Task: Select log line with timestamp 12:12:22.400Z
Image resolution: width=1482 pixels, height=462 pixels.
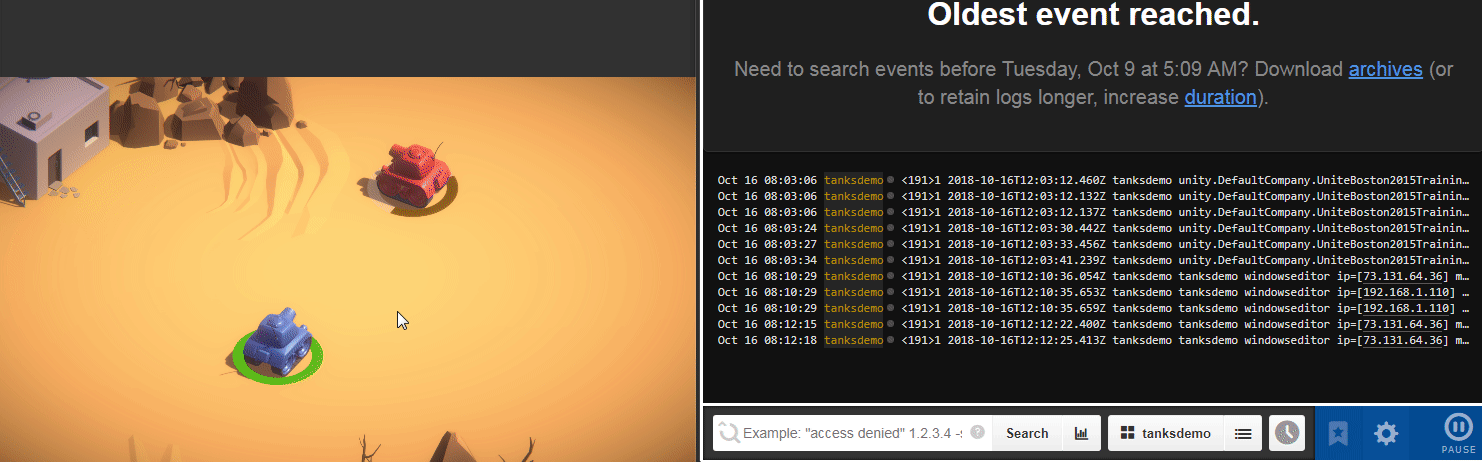Action: point(1094,324)
